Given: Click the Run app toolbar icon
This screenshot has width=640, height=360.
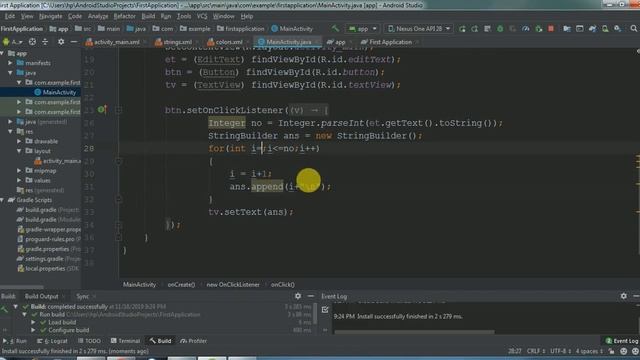Looking at the screenshot, I should [462, 29].
